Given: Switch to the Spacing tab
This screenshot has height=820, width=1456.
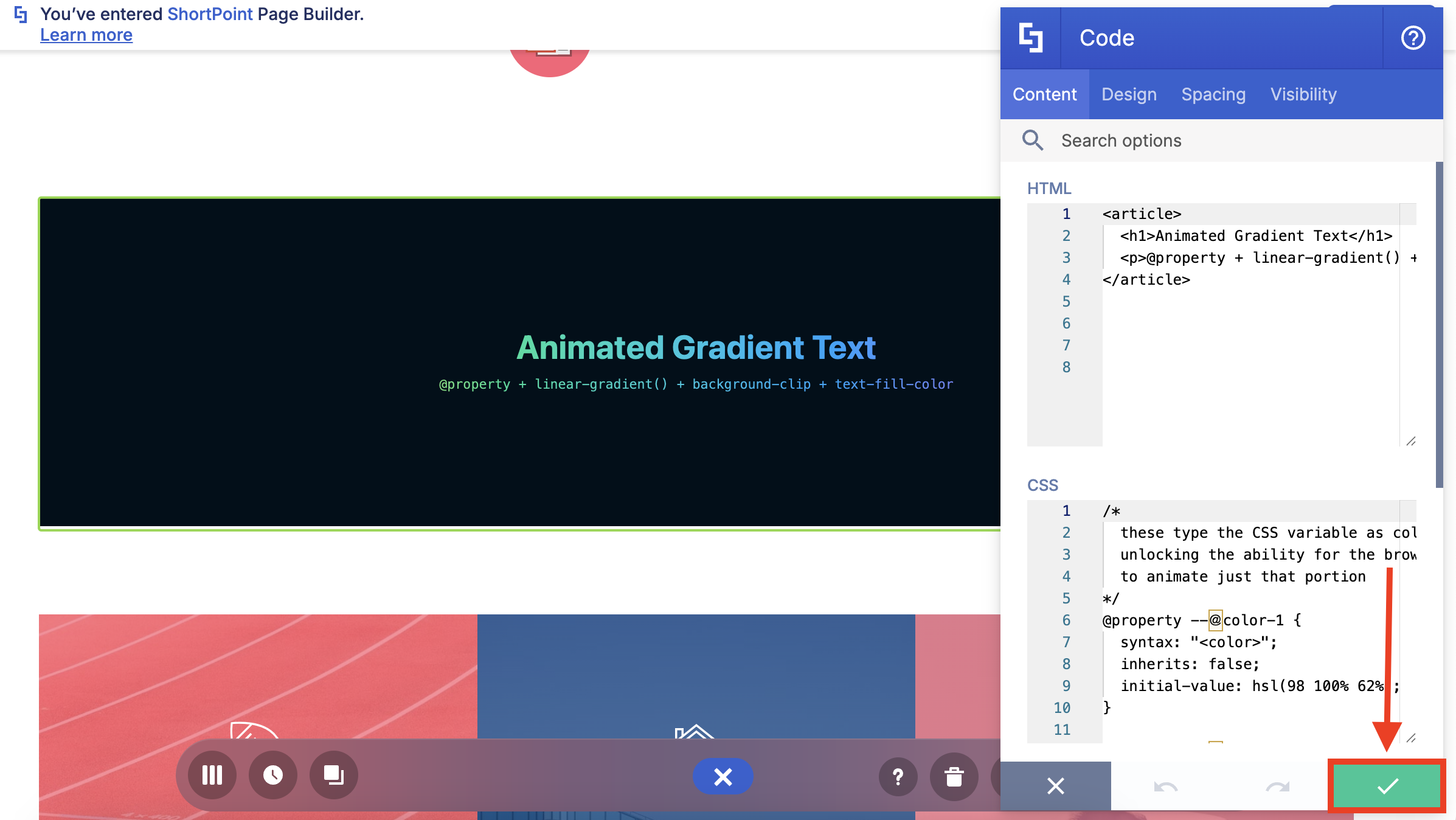Looking at the screenshot, I should tap(1213, 94).
